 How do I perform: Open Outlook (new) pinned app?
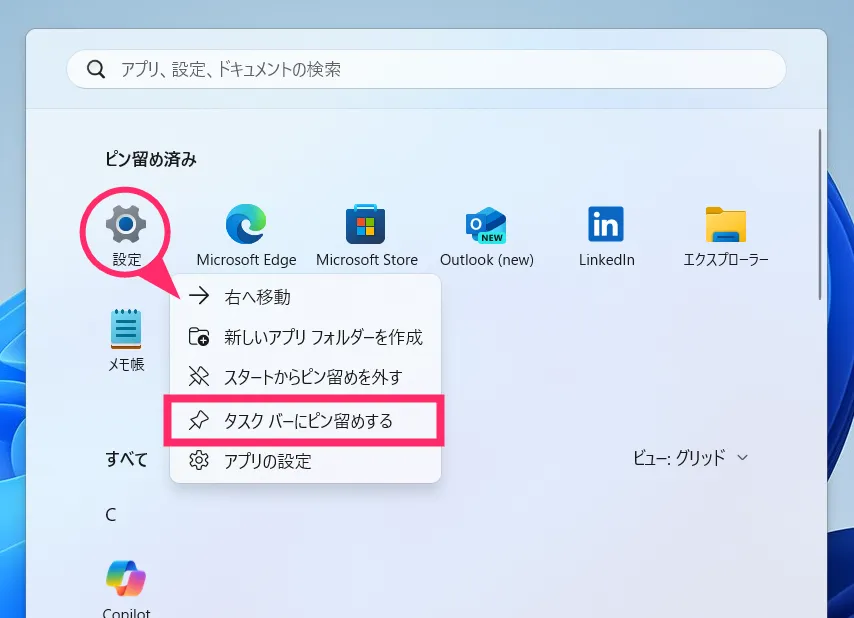[x=486, y=235]
